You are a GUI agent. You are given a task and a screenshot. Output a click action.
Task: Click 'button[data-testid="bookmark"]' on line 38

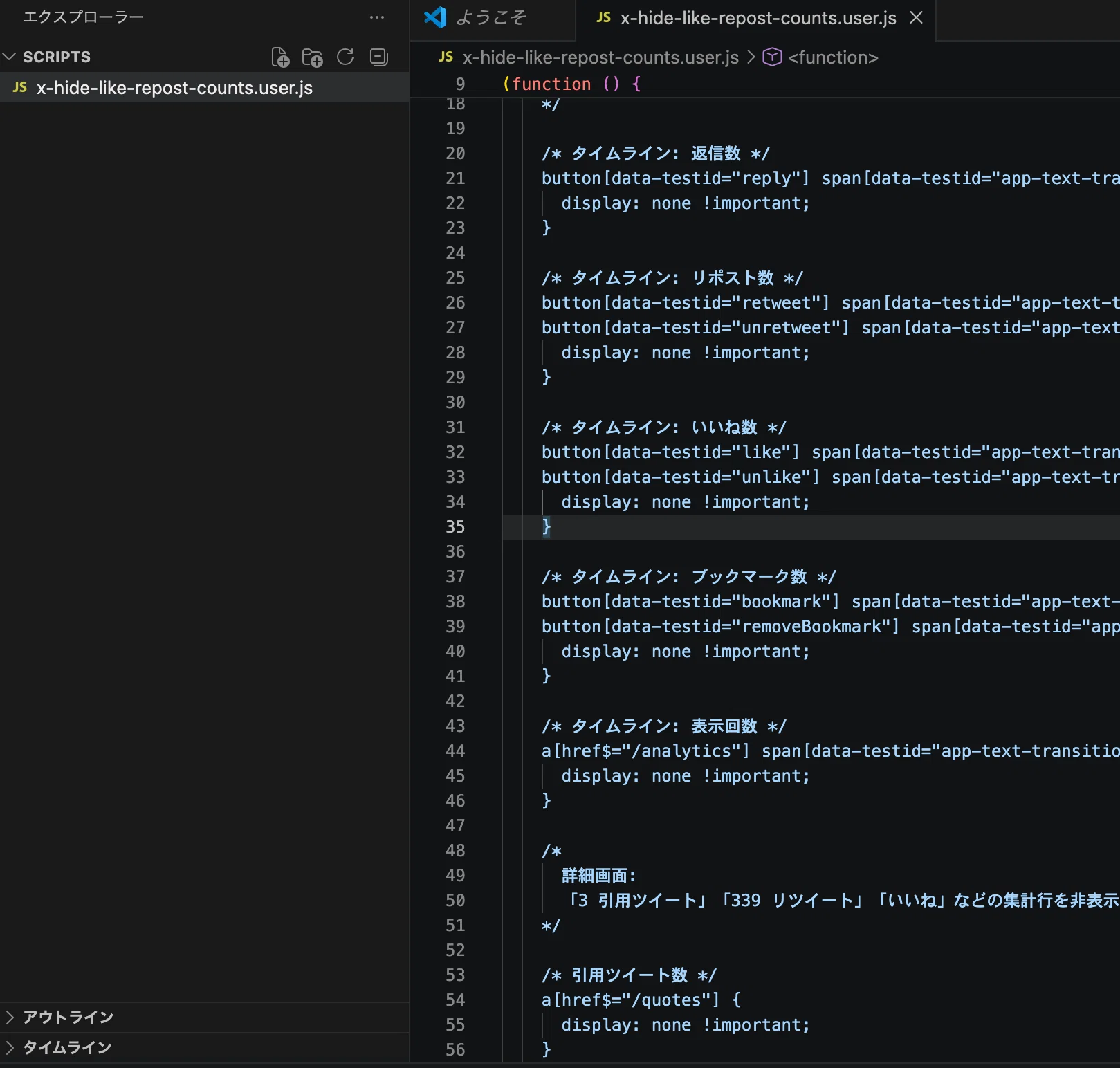click(x=690, y=601)
